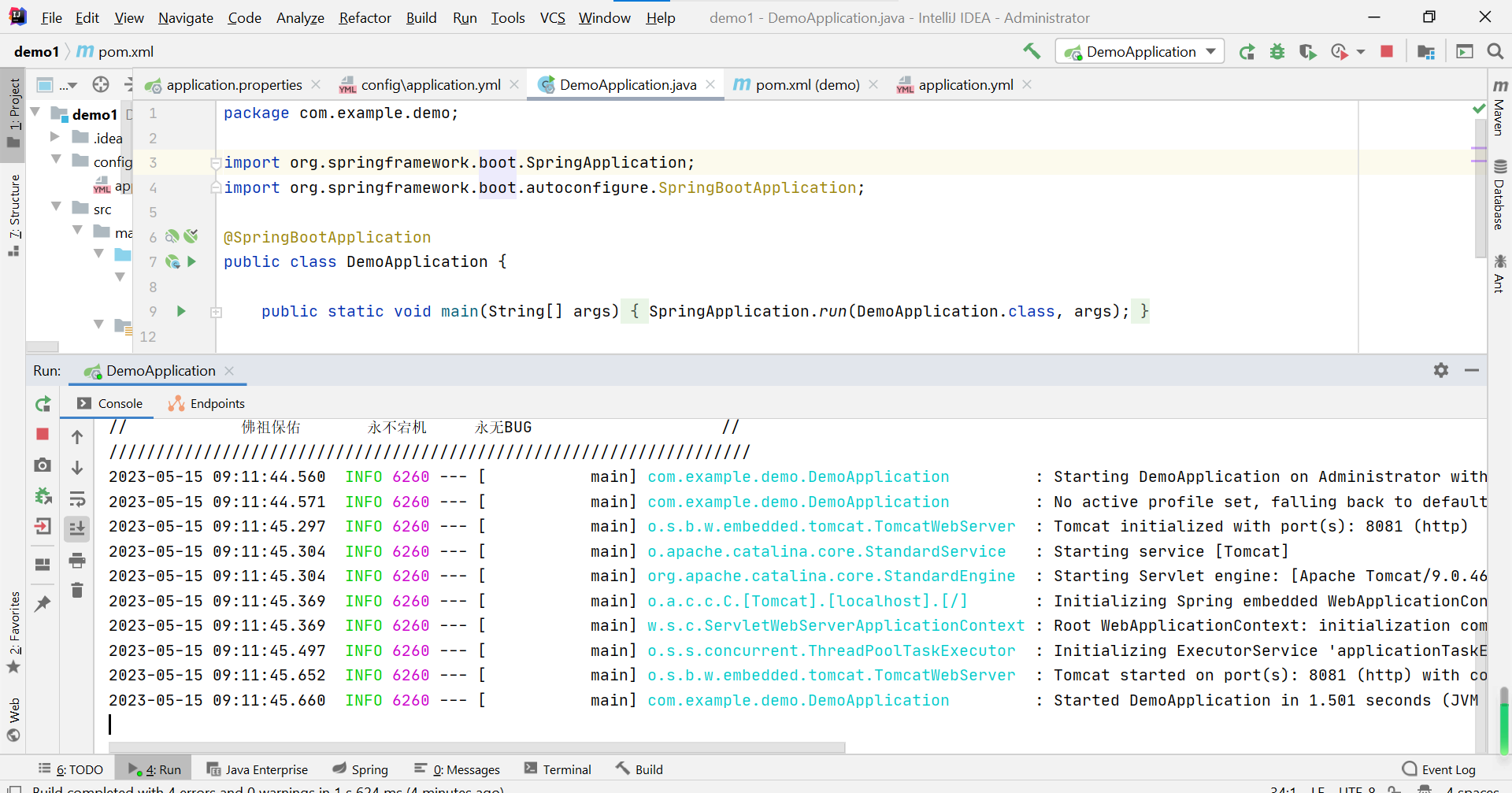The image size is (1512, 793).
Task: Click the run gutter arrow at line 7
Action: 191,261
